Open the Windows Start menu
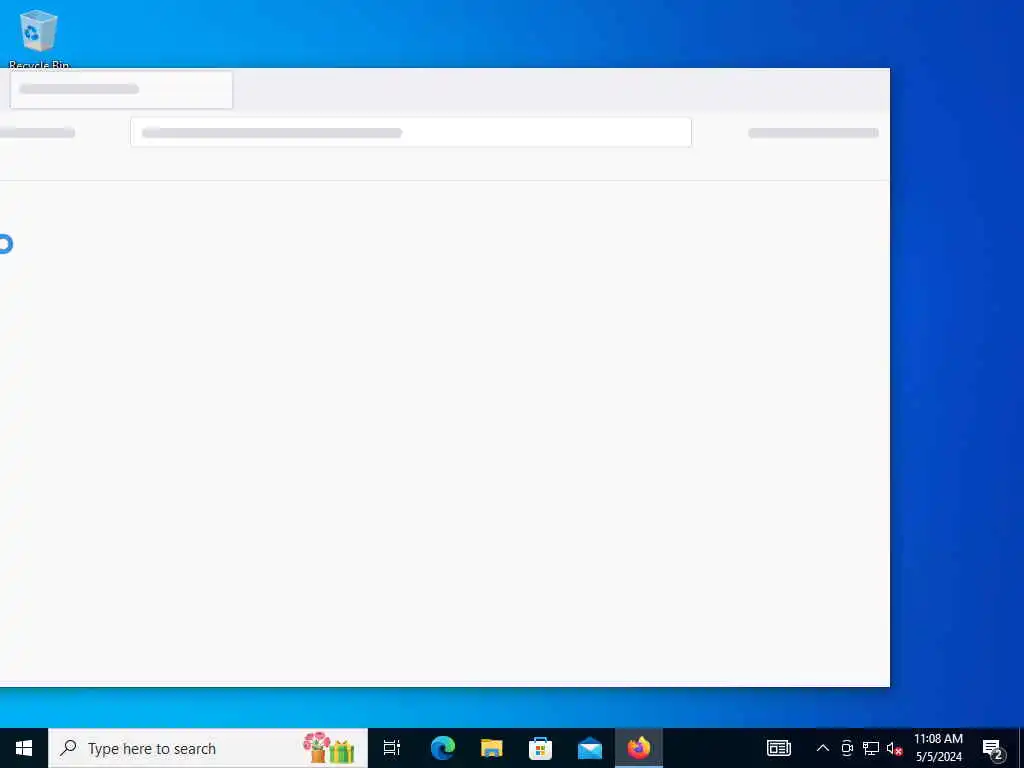Image resolution: width=1024 pixels, height=768 pixels. [x=24, y=748]
